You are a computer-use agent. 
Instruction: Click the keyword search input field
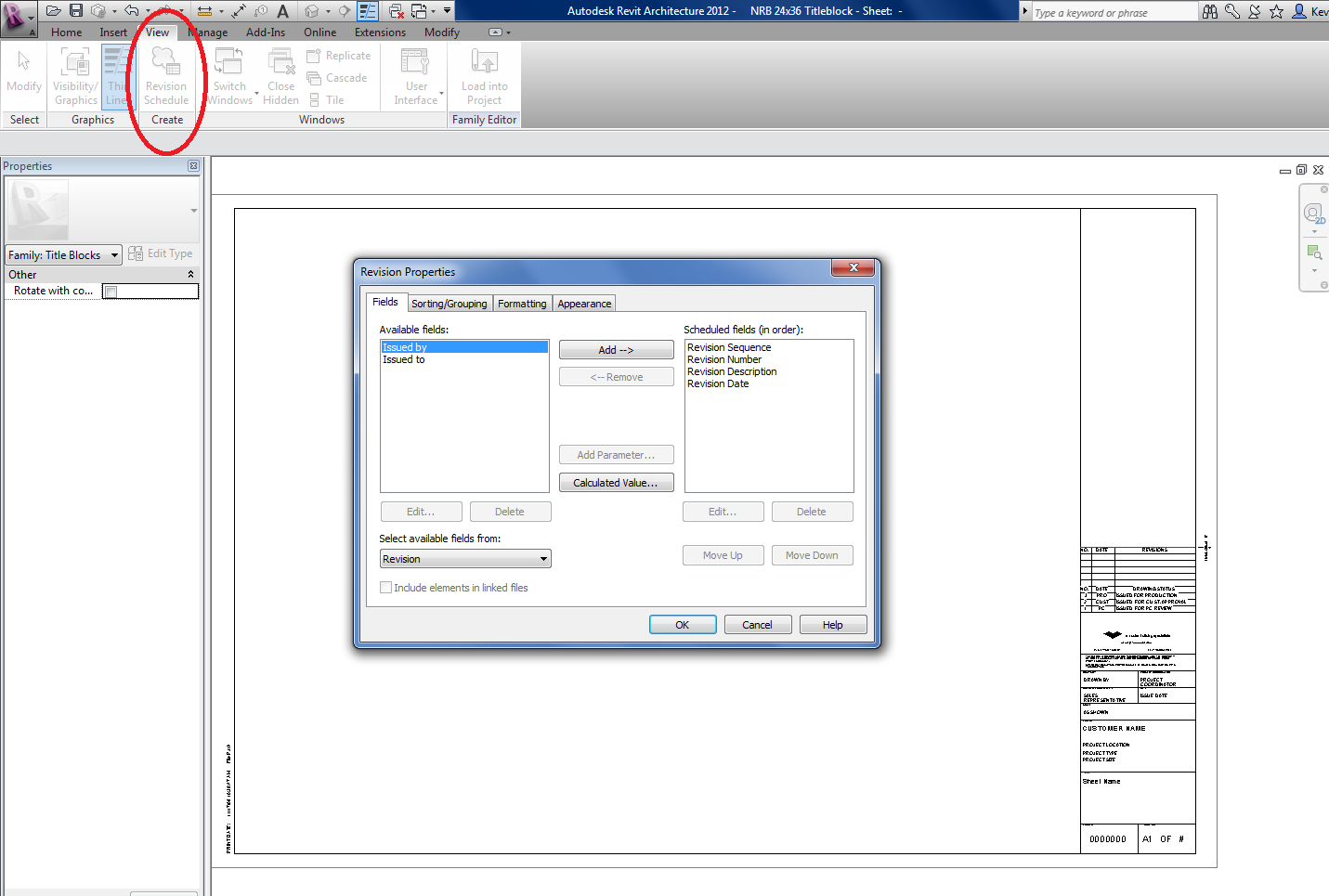click(x=1115, y=12)
